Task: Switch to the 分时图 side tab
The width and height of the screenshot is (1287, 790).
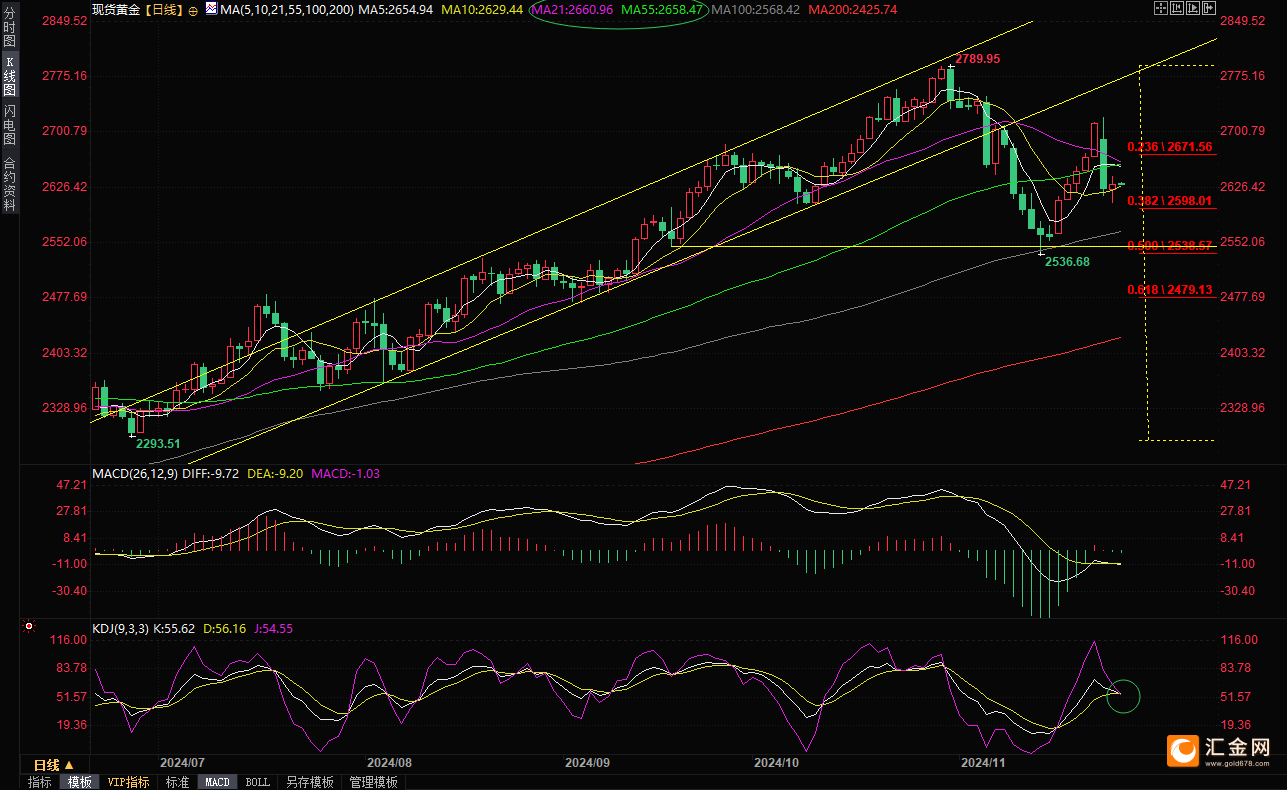Action: point(9,29)
